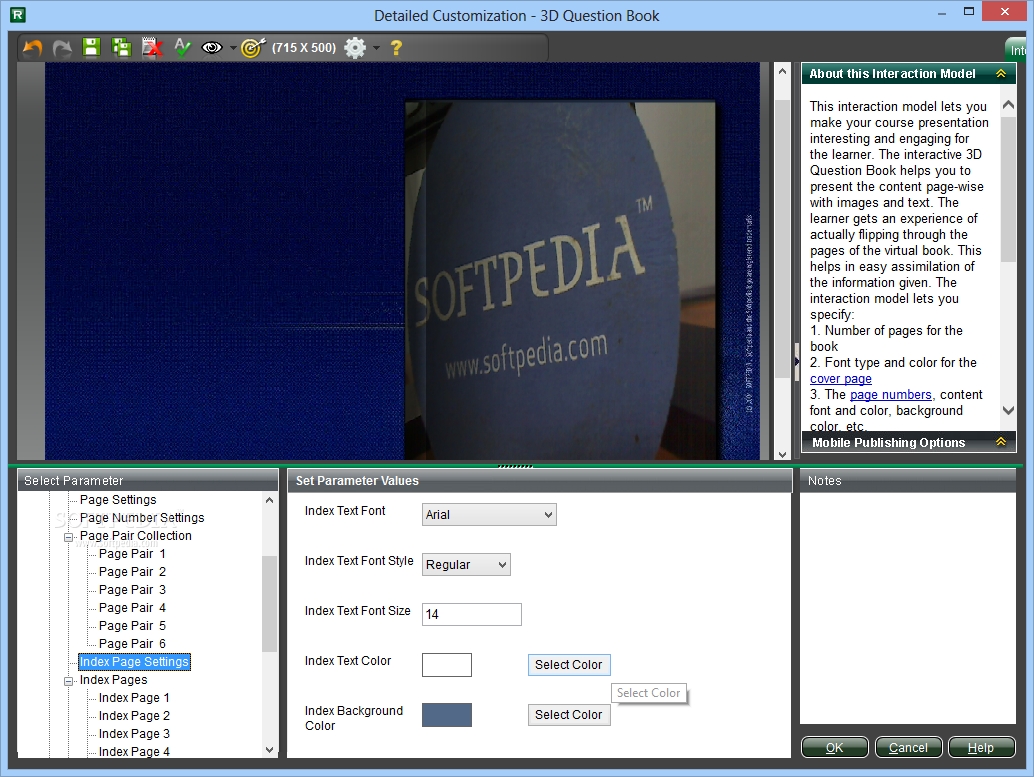This screenshot has height=777, width=1034.
Task: Click the notepad icon with red X
Action: coord(152,47)
